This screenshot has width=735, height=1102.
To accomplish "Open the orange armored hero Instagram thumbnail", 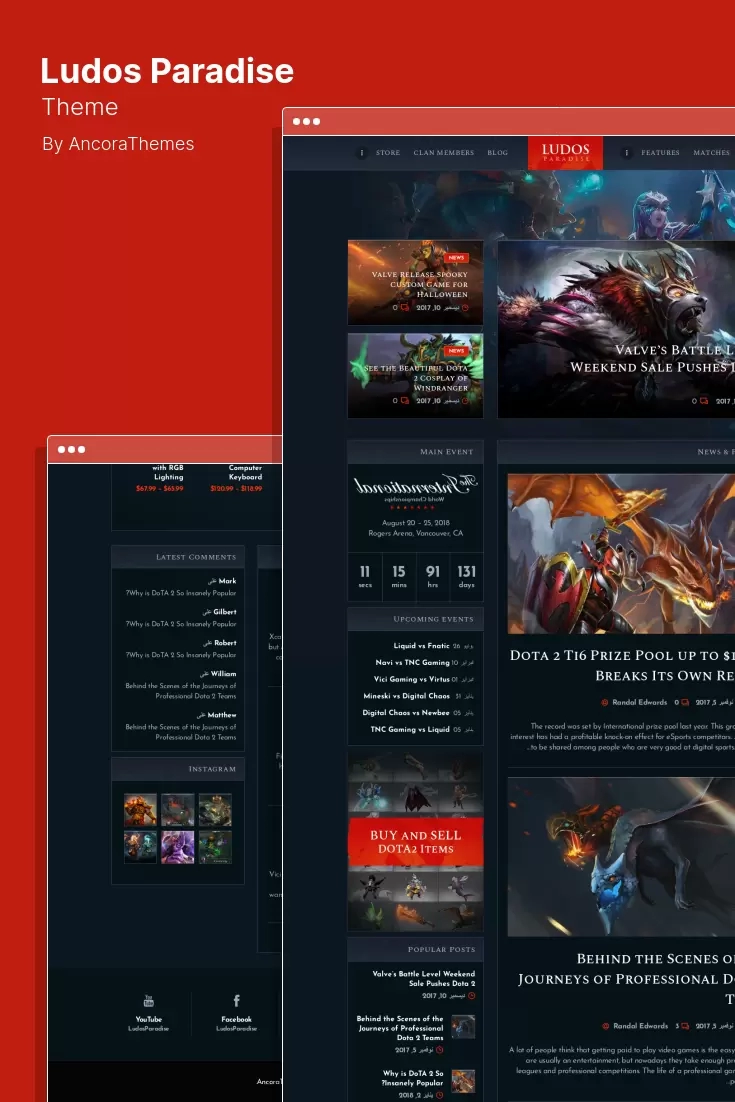I will point(141,810).
